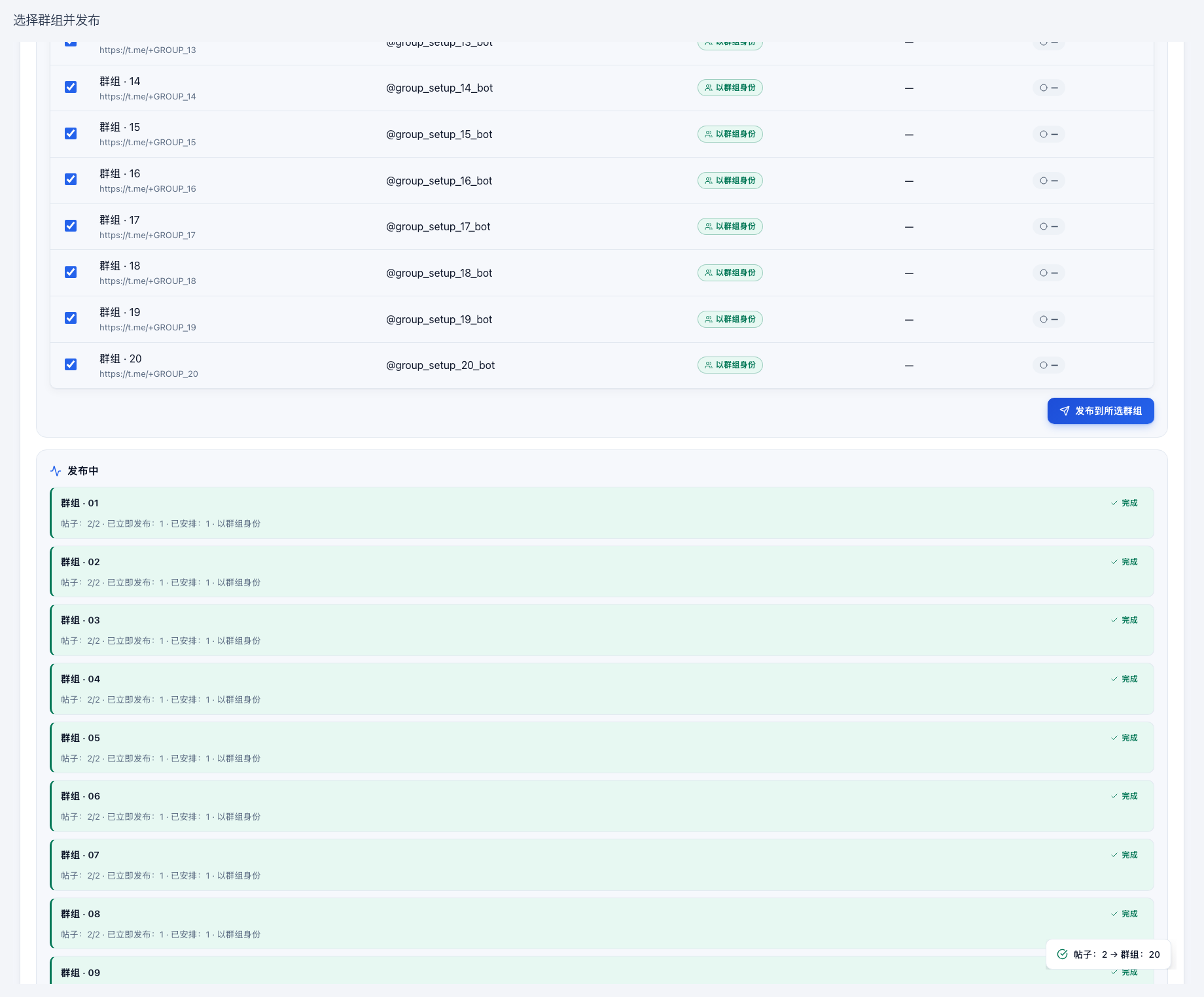The image size is (1204, 997).
Task: Click the 群组 · 06 post summary text
Action: pyautogui.click(x=161, y=817)
